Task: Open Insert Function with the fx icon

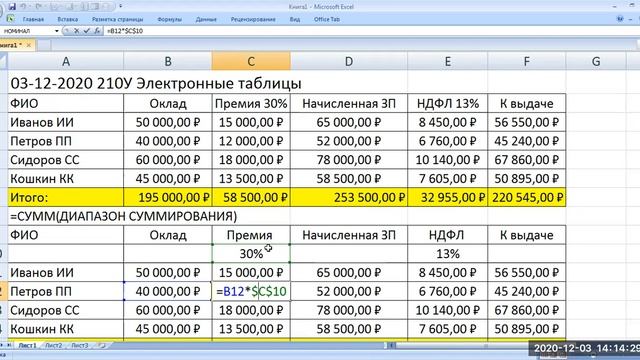Action: point(97,31)
